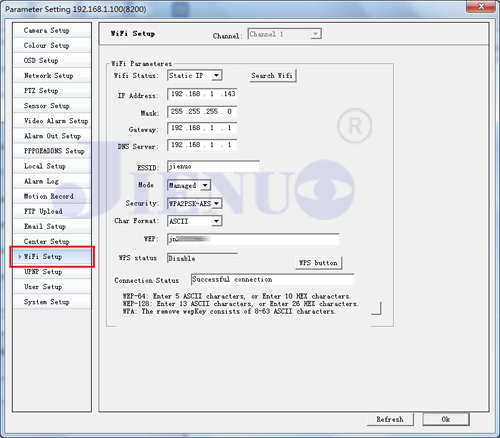
Task: Open the Security dropdown showing WPA2PSK-AES
Action: 195,203
